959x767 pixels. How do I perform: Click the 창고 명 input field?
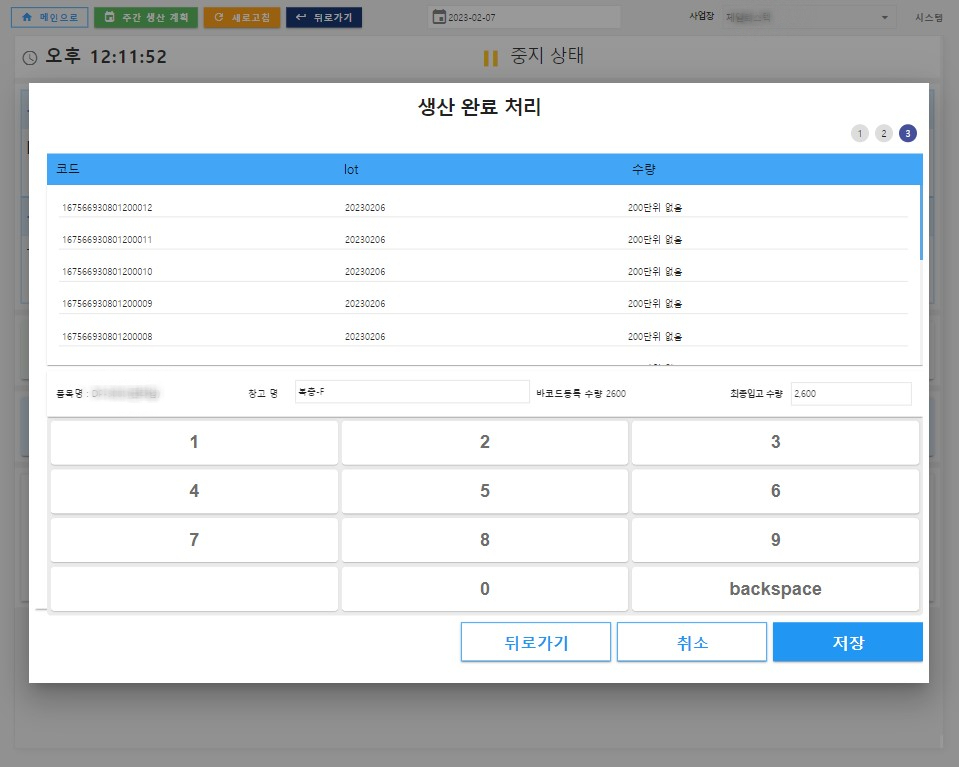point(412,392)
